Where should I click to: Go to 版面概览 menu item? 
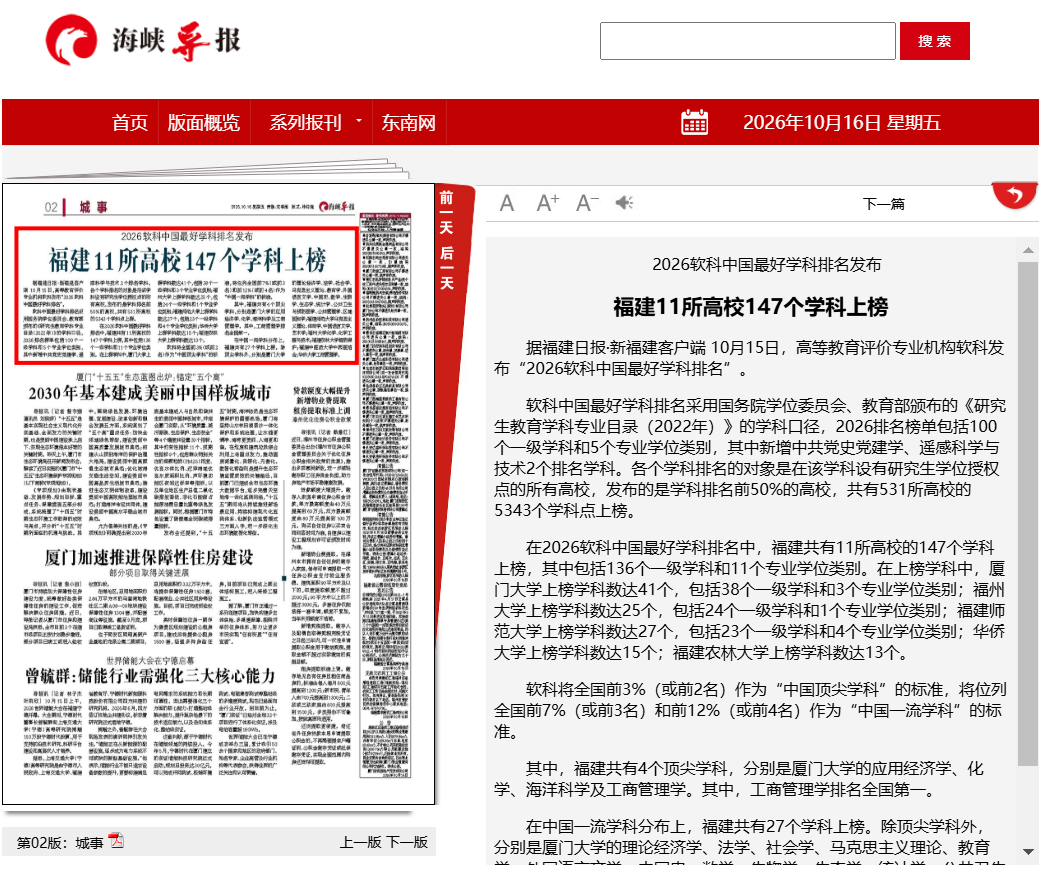coord(203,123)
